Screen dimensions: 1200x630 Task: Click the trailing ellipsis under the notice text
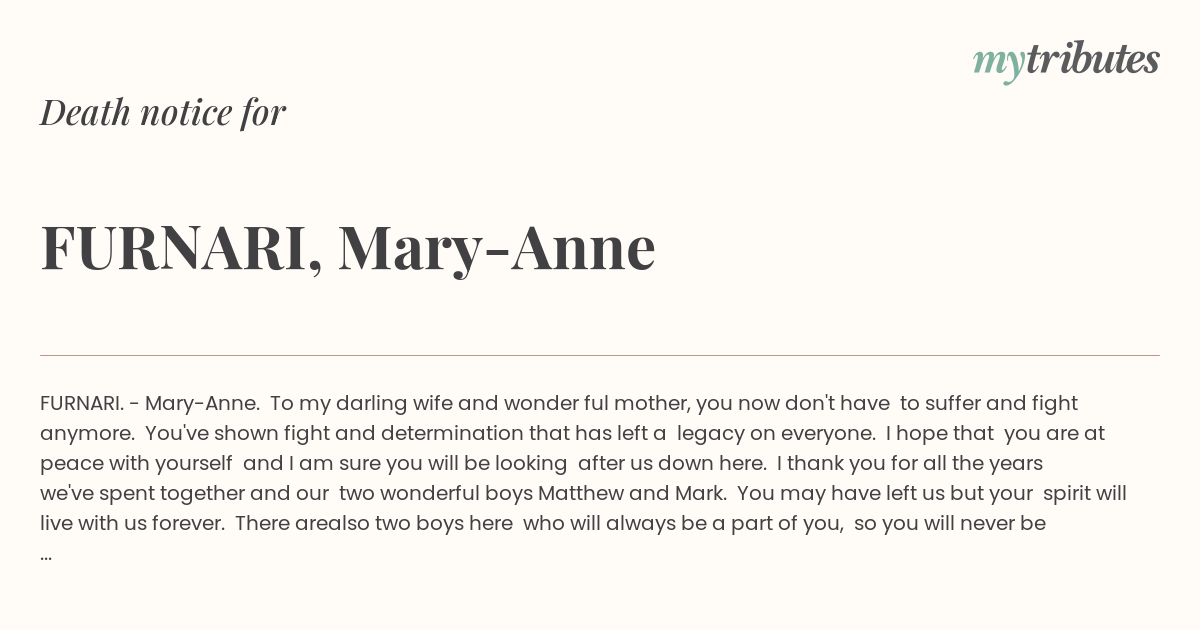(46, 555)
